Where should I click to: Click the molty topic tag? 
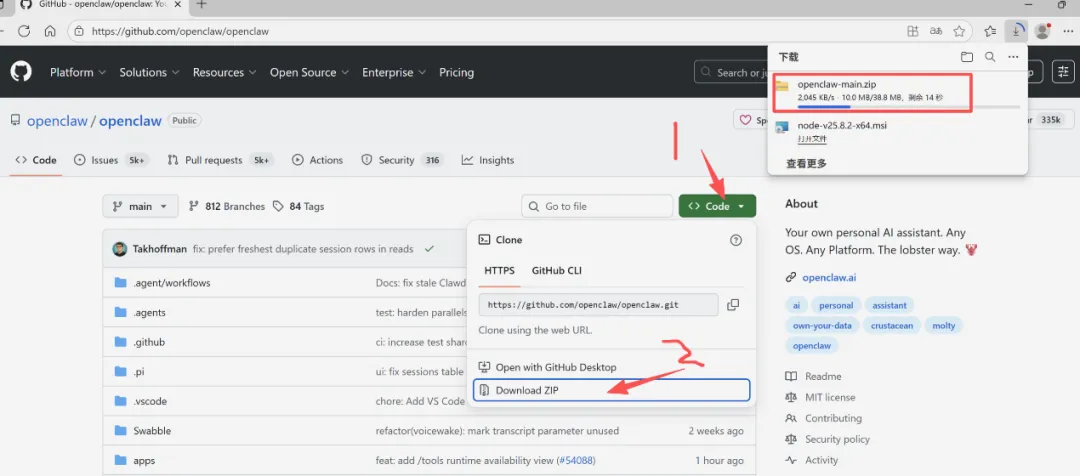coord(943,325)
